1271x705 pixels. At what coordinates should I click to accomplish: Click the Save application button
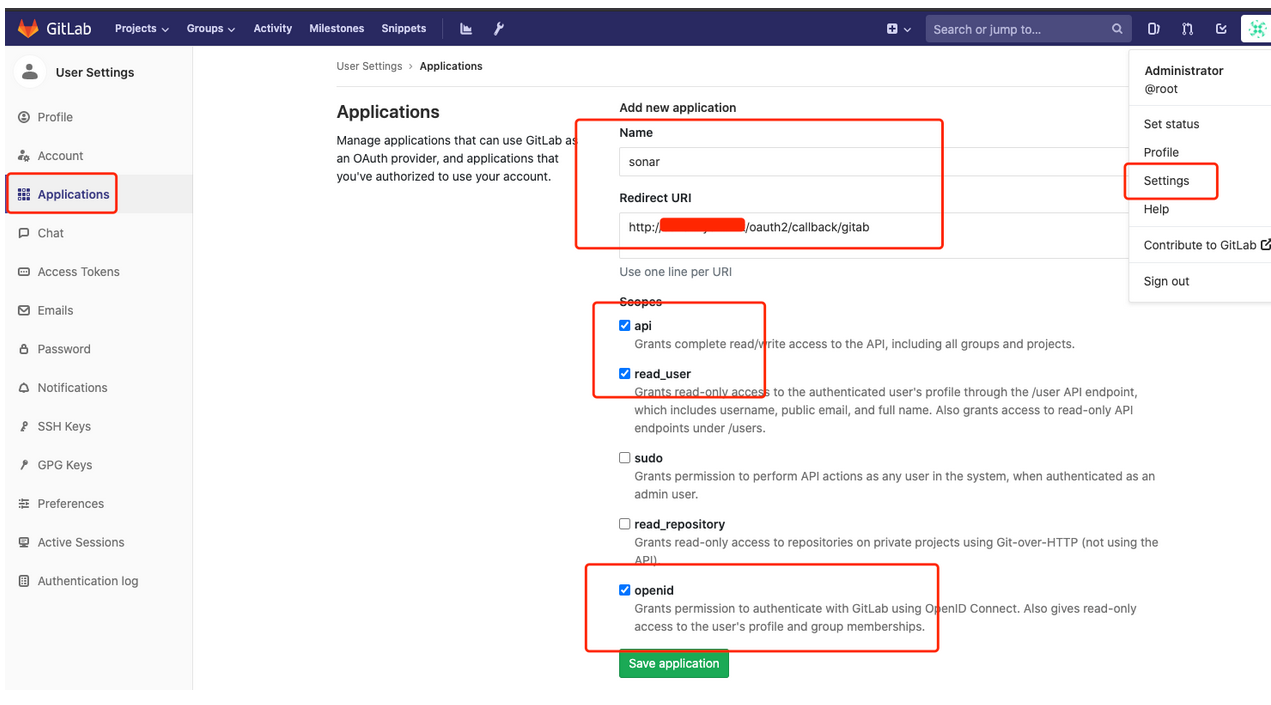(673, 663)
